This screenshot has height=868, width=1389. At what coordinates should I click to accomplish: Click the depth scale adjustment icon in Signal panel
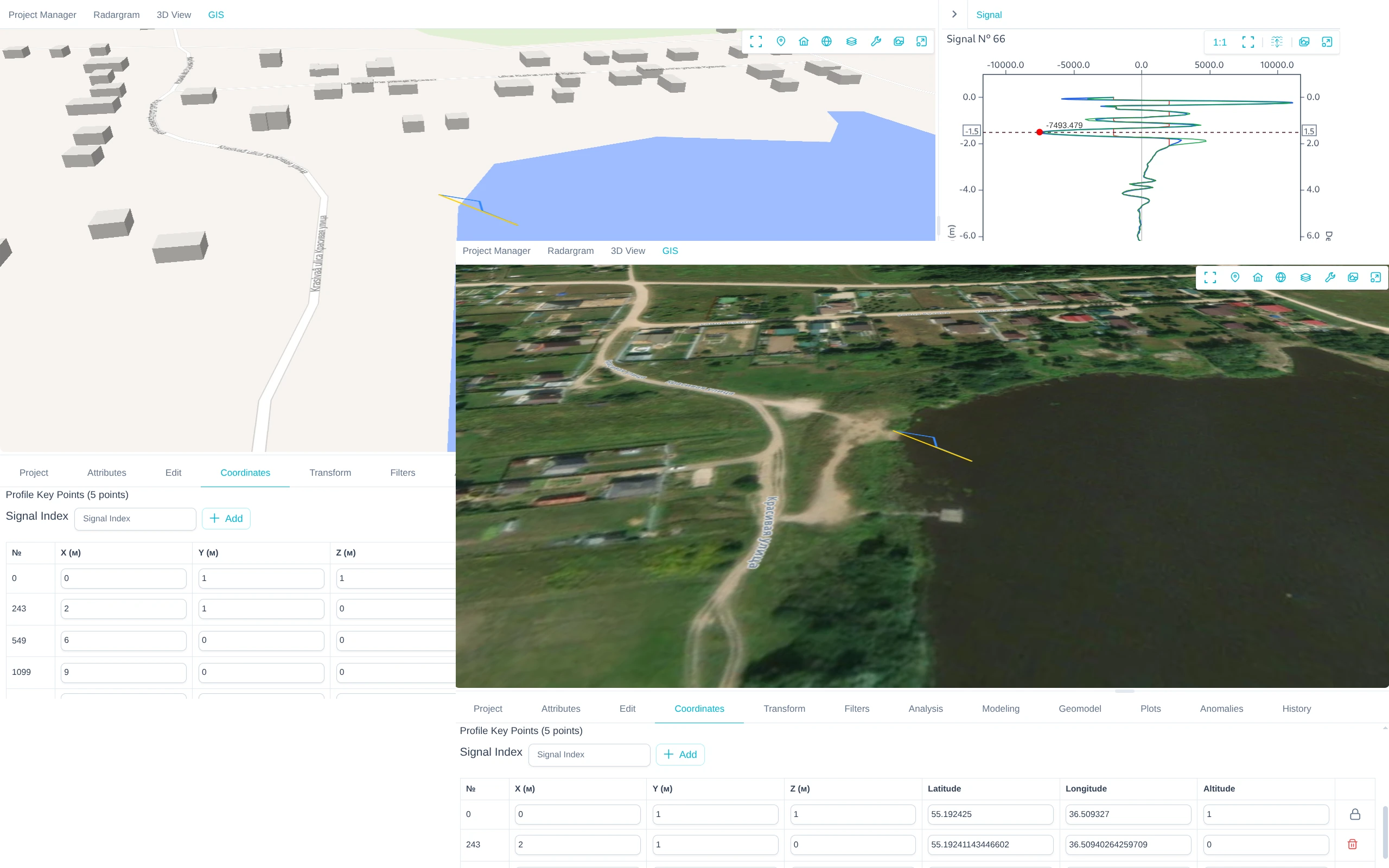1277,41
